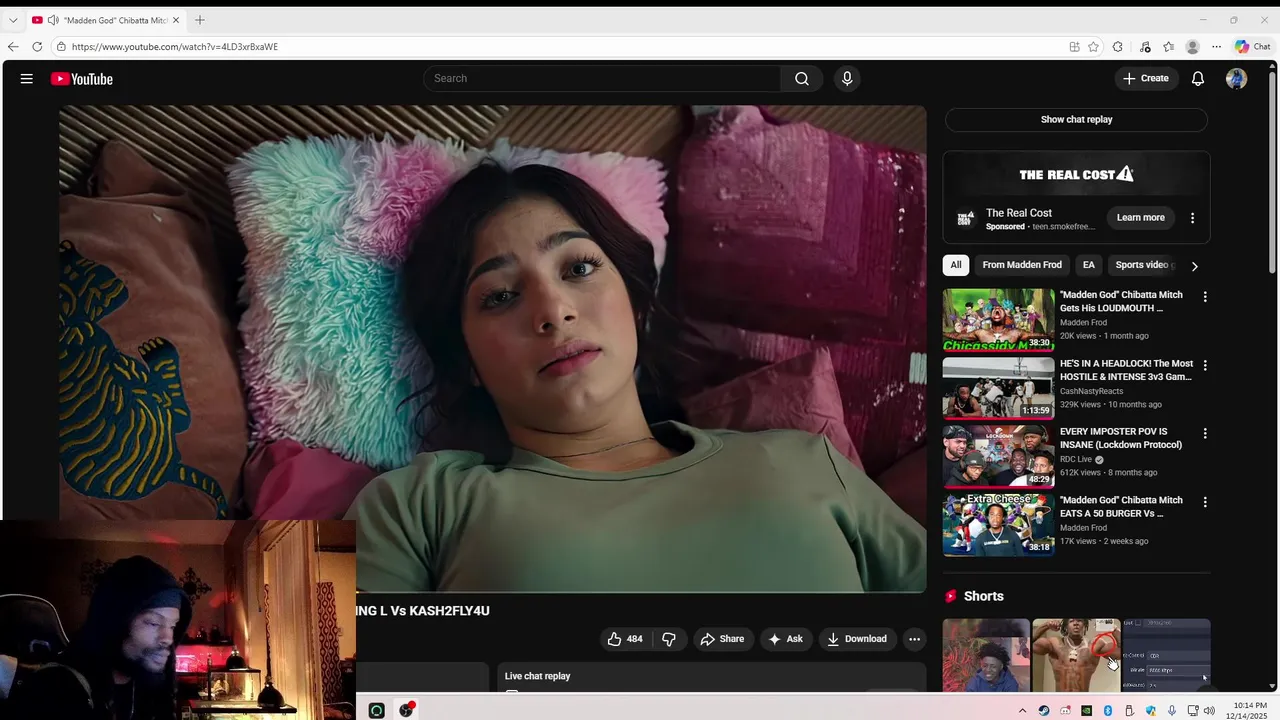Image resolution: width=1280 pixels, height=720 pixels.
Task: Switch to the 'Madden God' browser tab
Action: click(x=105, y=20)
